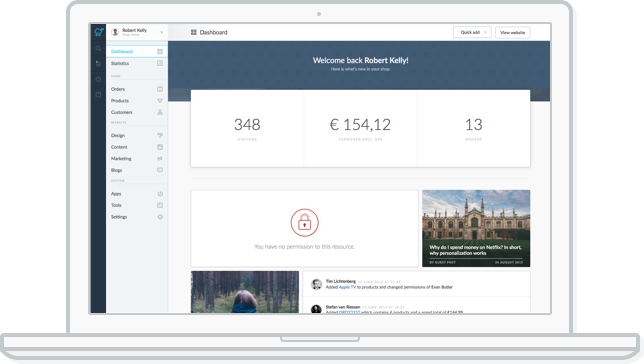Screen dimensions: 644x364
Task: Click the 'Welcome back Robert Kelly!' heading
Action: coord(361,60)
